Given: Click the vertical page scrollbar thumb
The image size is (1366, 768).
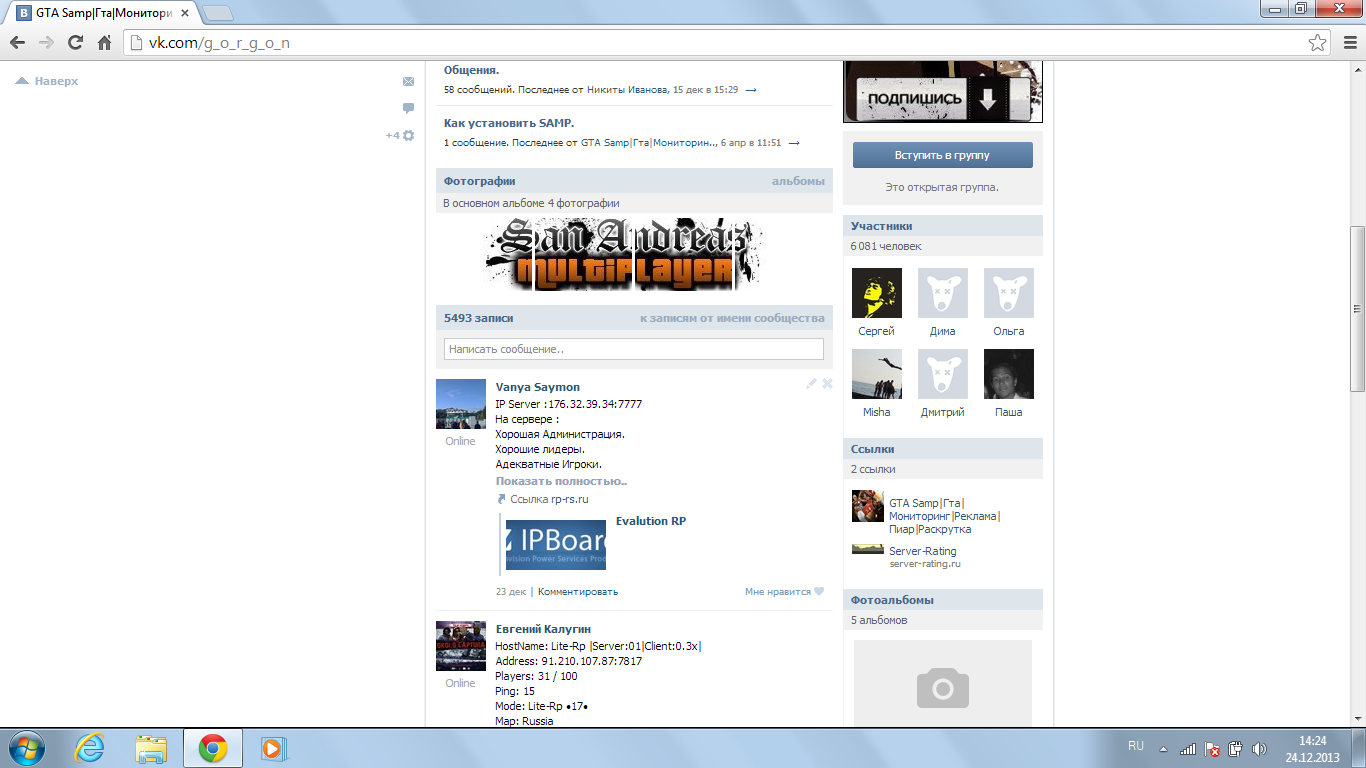Looking at the screenshot, I should (1357, 308).
